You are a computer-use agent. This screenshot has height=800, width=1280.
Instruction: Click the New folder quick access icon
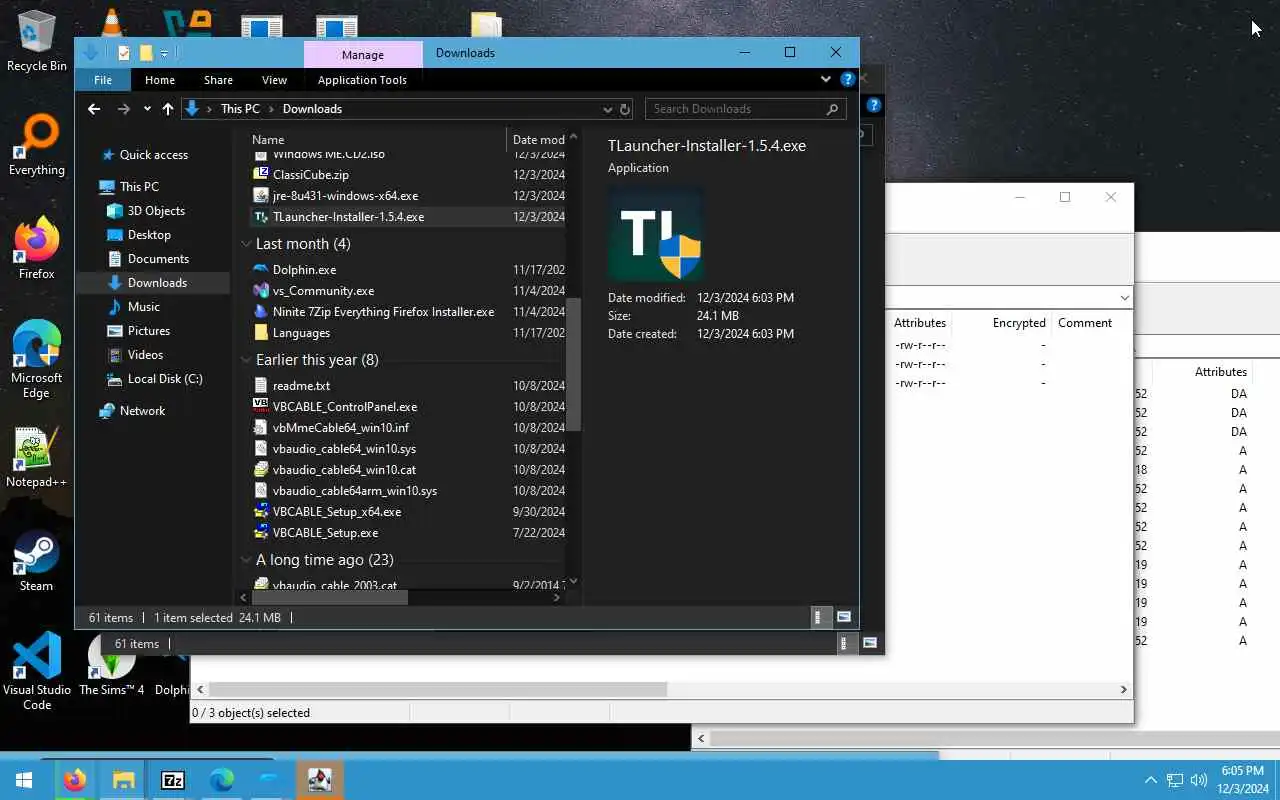146,53
